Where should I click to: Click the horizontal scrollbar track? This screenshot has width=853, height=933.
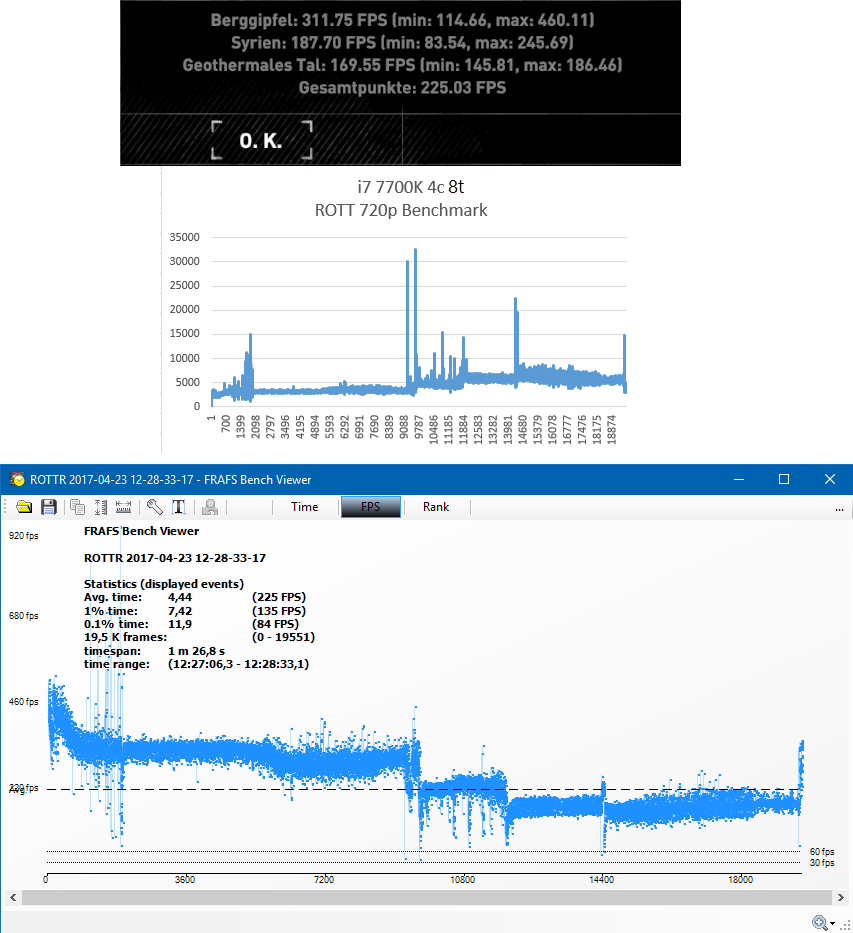(x=426, y=897)
